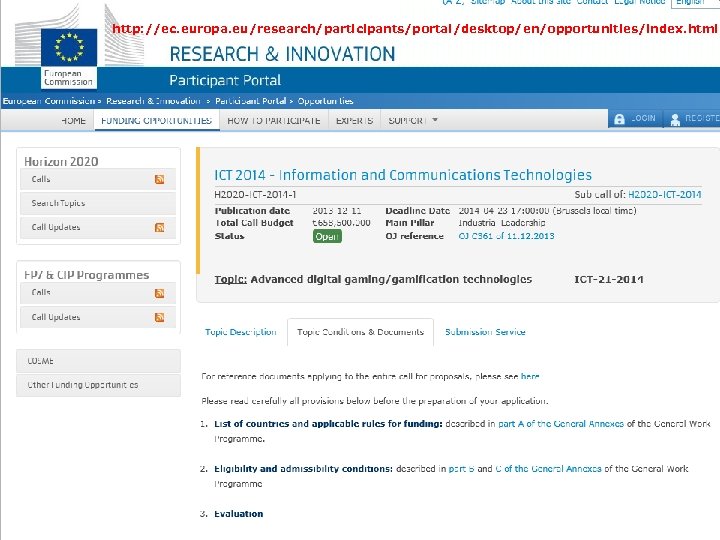Click the Participant Portal banner title
Viewport: 720px width, 540px height.
point(225,80)
